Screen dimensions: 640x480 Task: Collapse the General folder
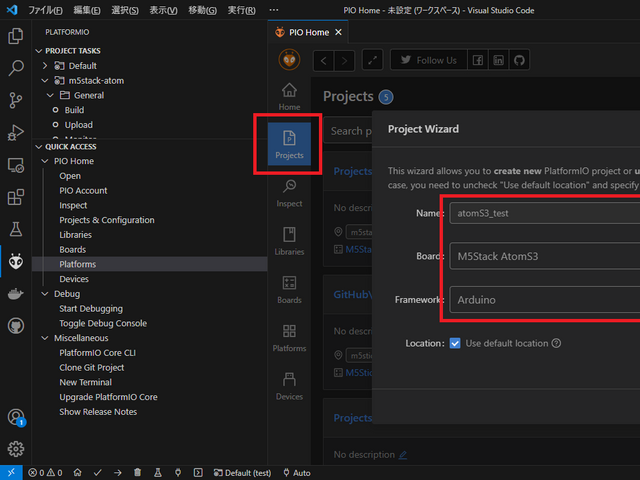click(x=50, y=96)
